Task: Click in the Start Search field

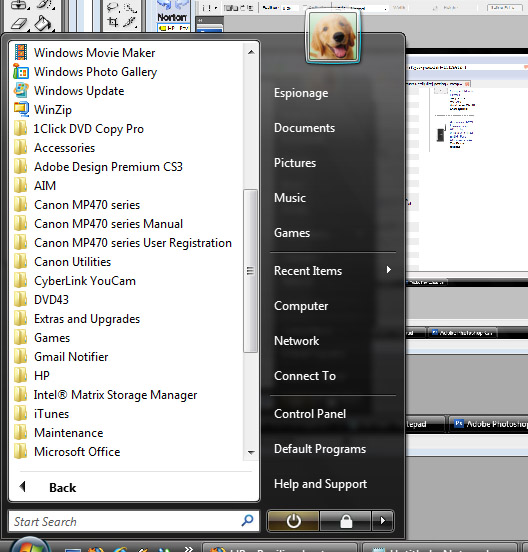Action: point(133,521)
